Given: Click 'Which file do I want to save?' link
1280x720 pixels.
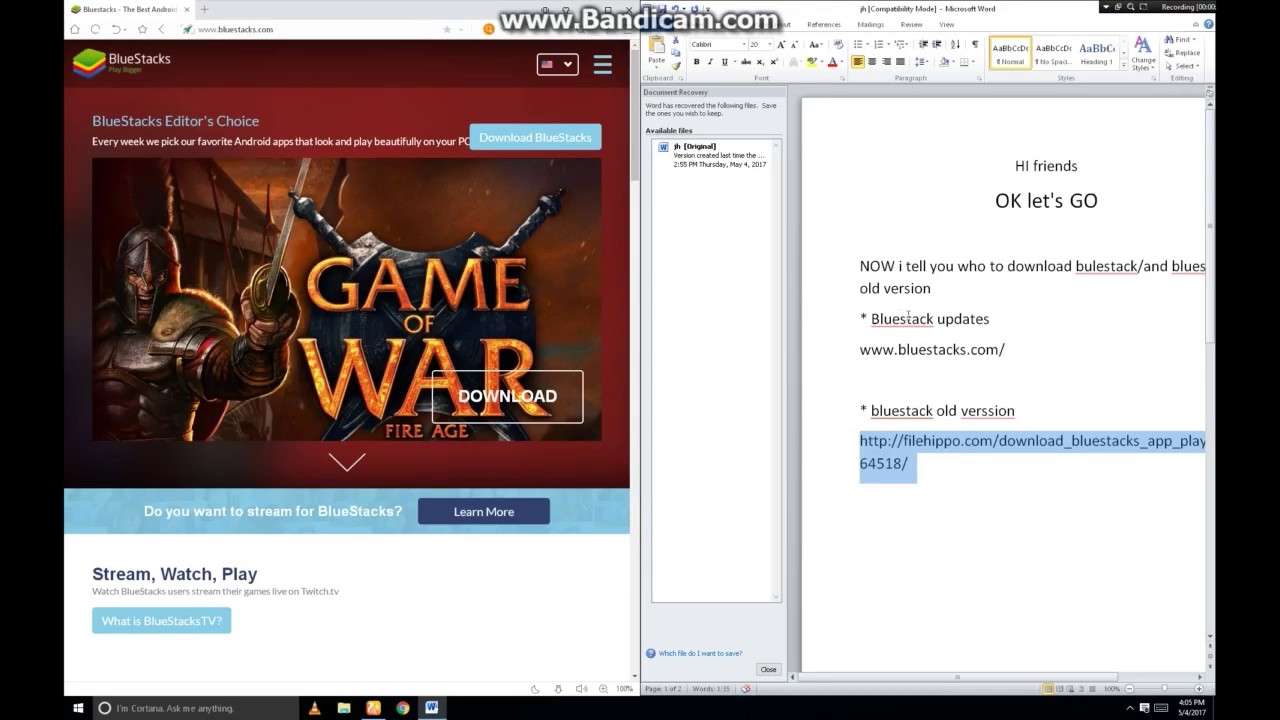Looking at the screenshot, I should [699, 653].
